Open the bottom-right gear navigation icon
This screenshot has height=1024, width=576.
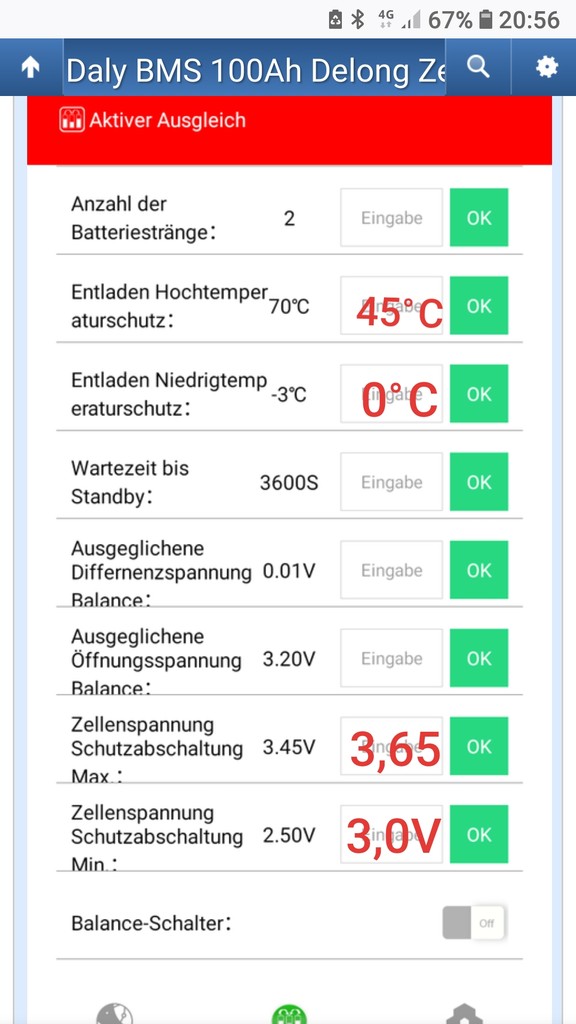click(x=464, y=1014)
